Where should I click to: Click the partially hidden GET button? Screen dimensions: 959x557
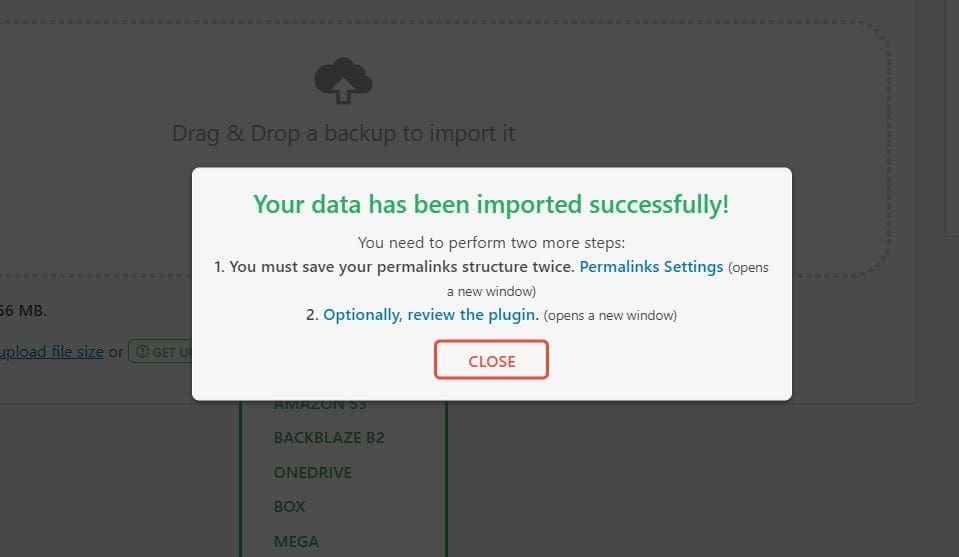point(160,352)
